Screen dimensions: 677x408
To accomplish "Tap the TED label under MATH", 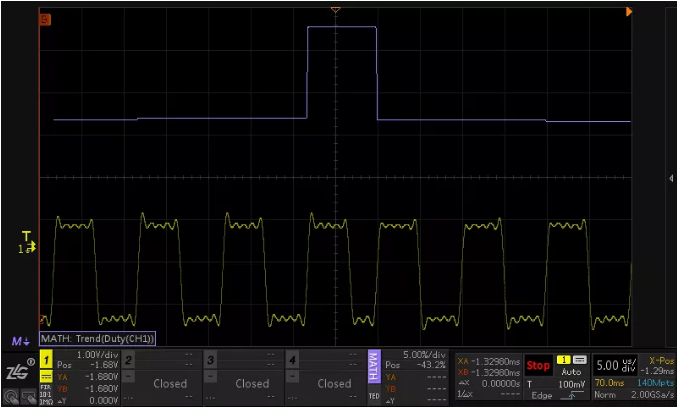I will click(374, 396).
